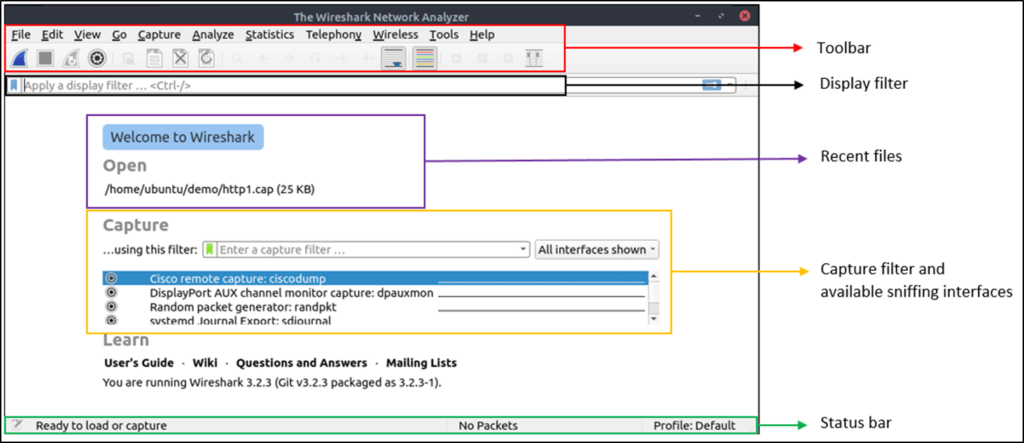Start capturing packets with shark fin icon
This screenshot has height=443, width=1024.
20,58
